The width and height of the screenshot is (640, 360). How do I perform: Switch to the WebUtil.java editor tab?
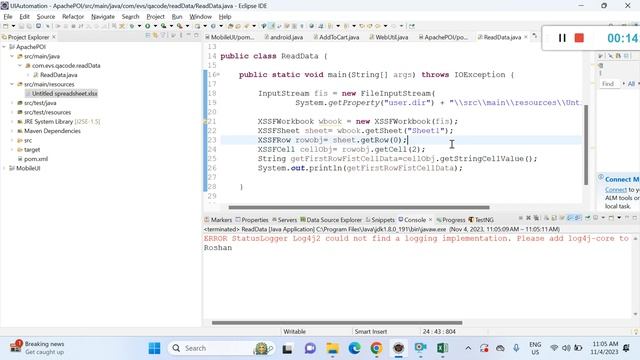pyautogui.click(x=389, y=37)
